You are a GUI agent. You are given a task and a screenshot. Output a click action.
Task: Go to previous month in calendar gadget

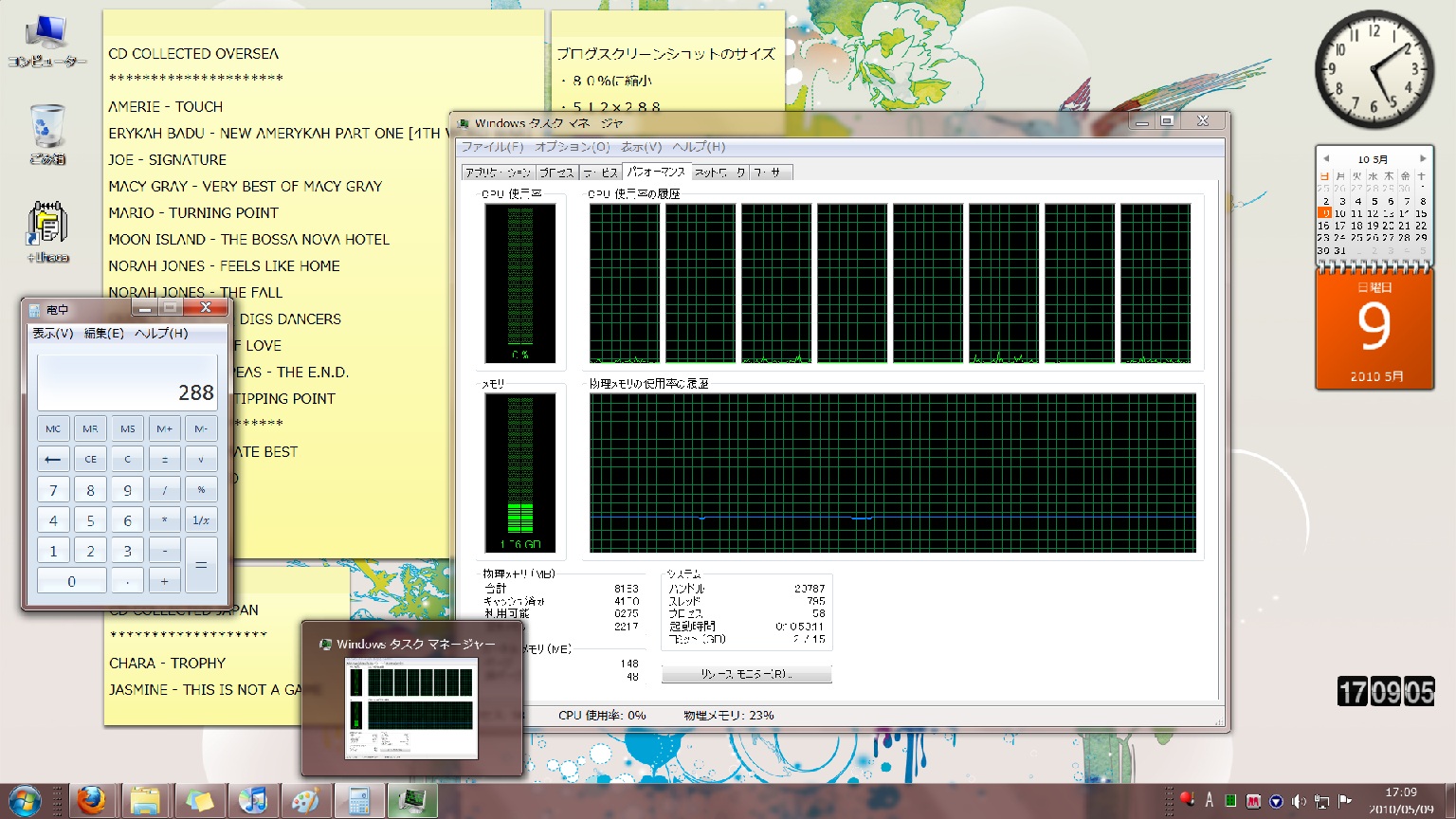[x=1325, y=158]
